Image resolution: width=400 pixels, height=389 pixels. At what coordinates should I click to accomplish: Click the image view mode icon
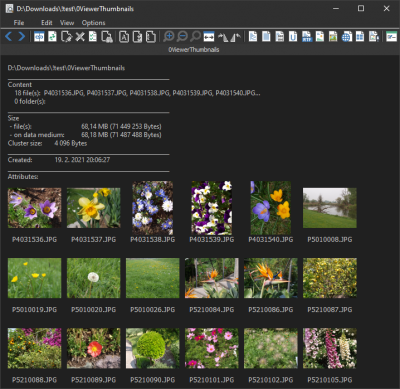333,36
